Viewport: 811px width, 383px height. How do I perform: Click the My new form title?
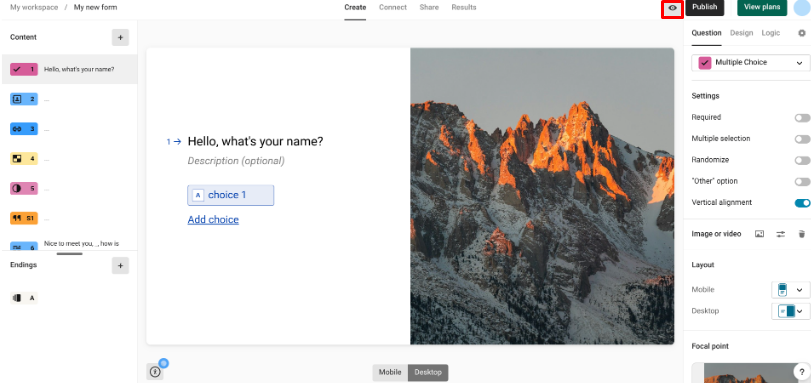[96, 7]
